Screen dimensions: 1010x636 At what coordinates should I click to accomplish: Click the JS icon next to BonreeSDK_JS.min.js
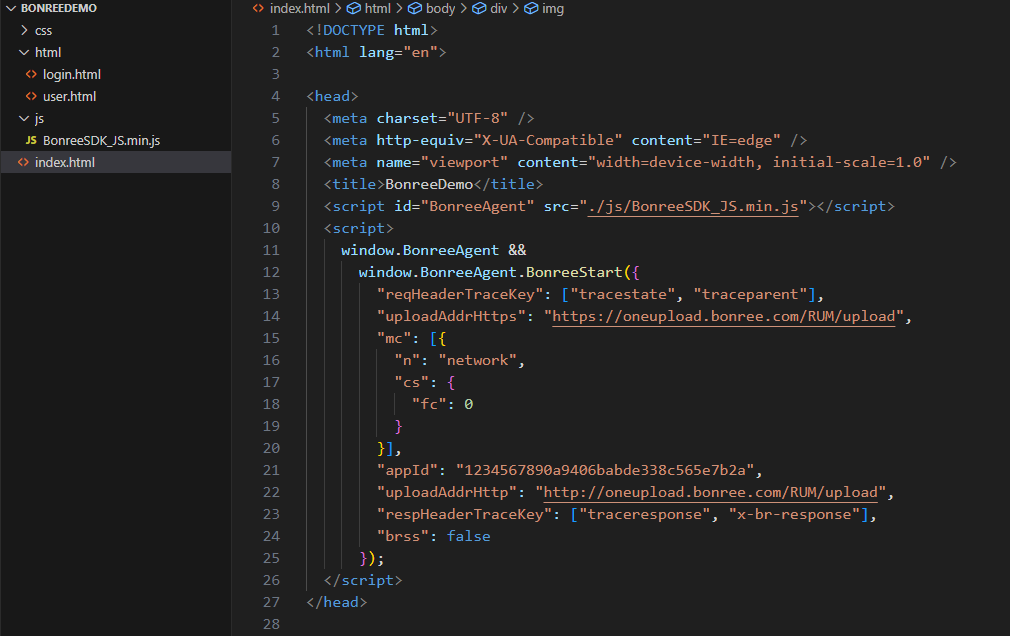tap(31, 140)
